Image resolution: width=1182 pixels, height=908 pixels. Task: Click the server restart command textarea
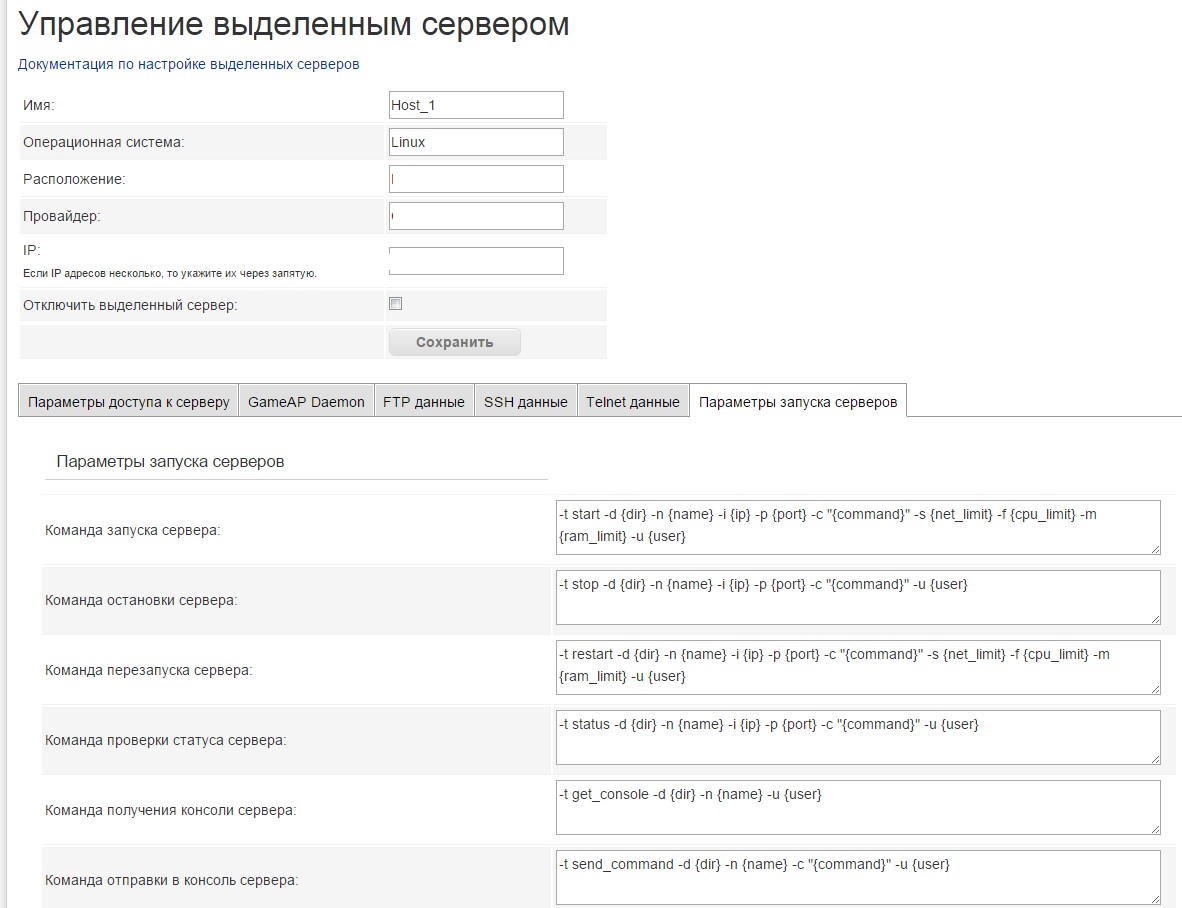(x=858, y=667)
